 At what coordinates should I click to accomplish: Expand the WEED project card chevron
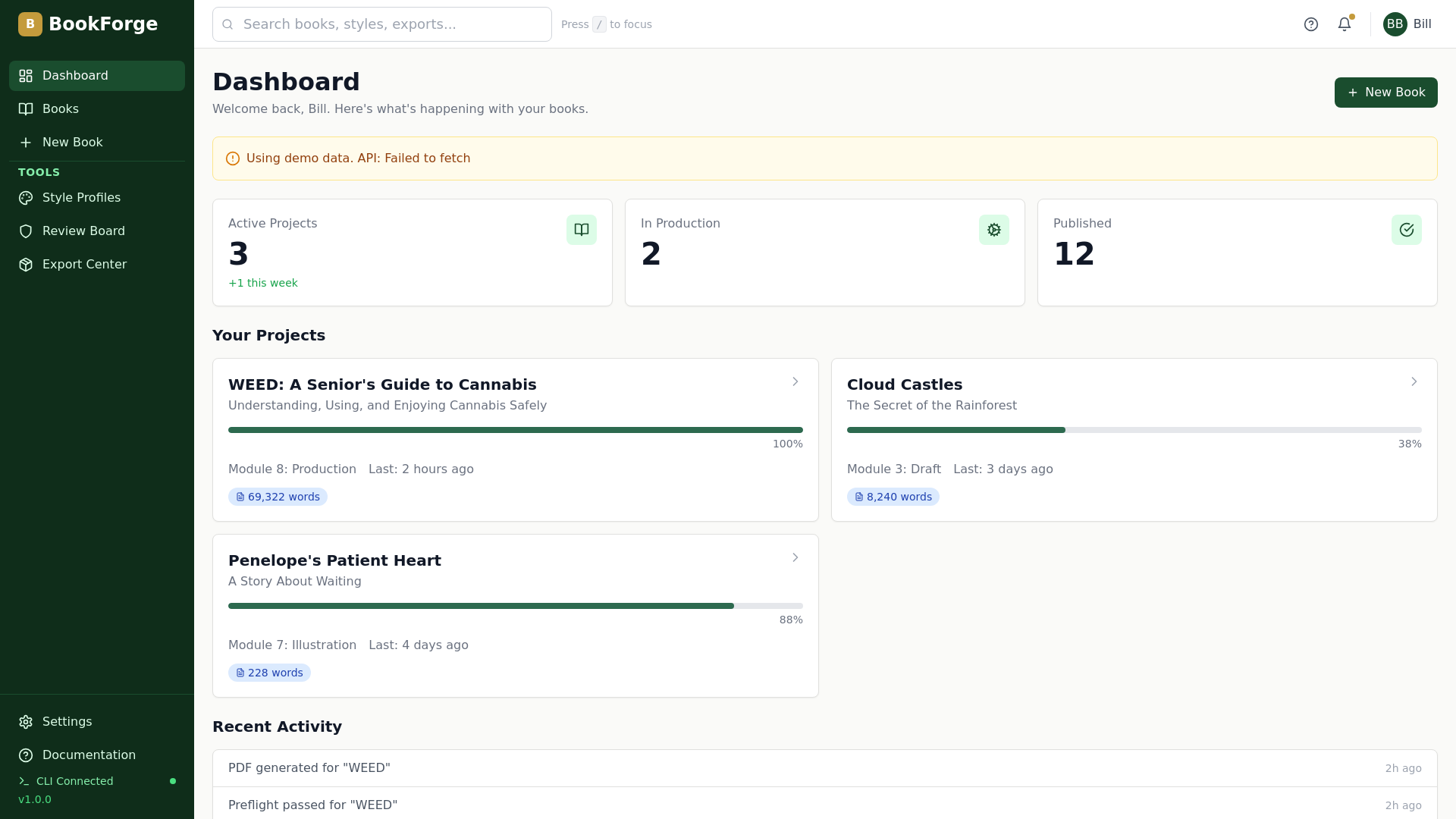[x=795, y=381]
